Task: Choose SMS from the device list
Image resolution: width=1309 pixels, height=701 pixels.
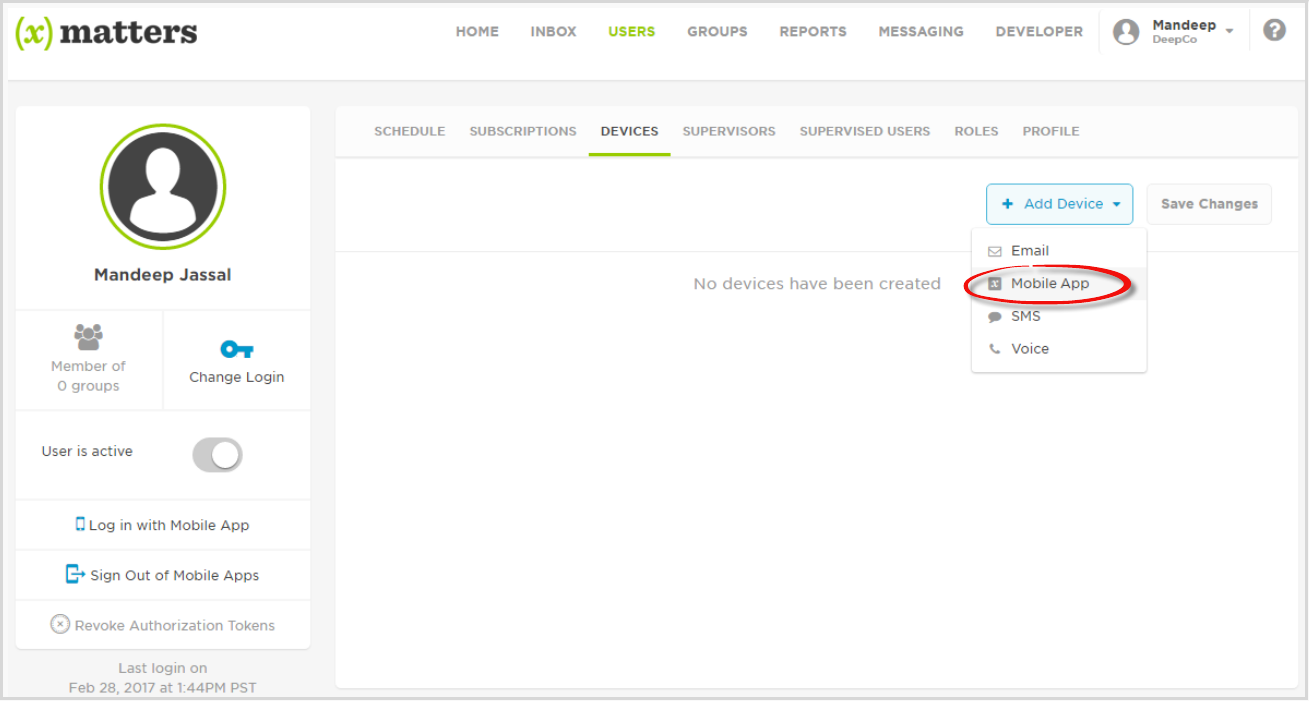Action: click(x=1059, y=317)
